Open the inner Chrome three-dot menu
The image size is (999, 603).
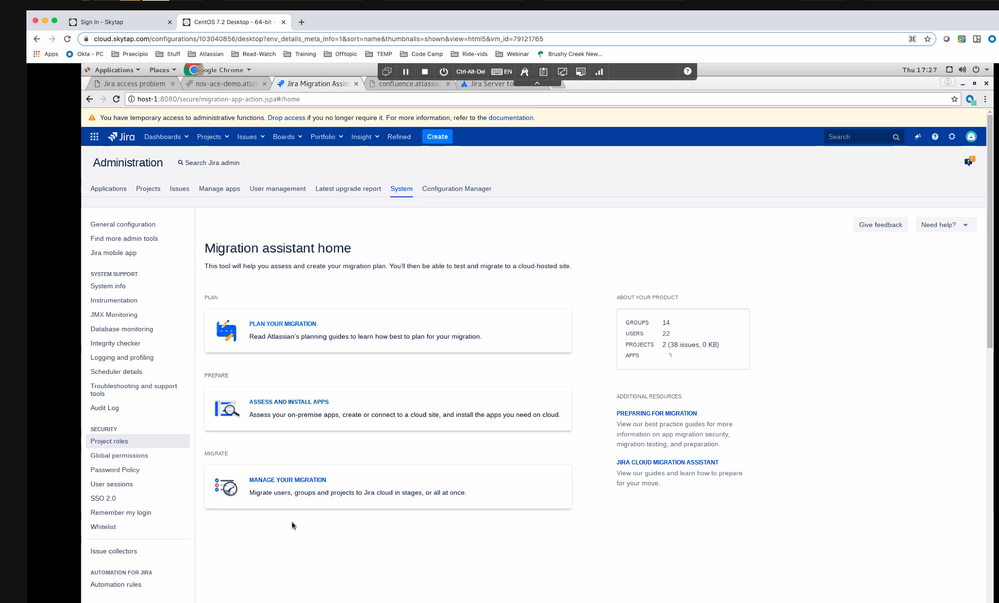(985, 99)
